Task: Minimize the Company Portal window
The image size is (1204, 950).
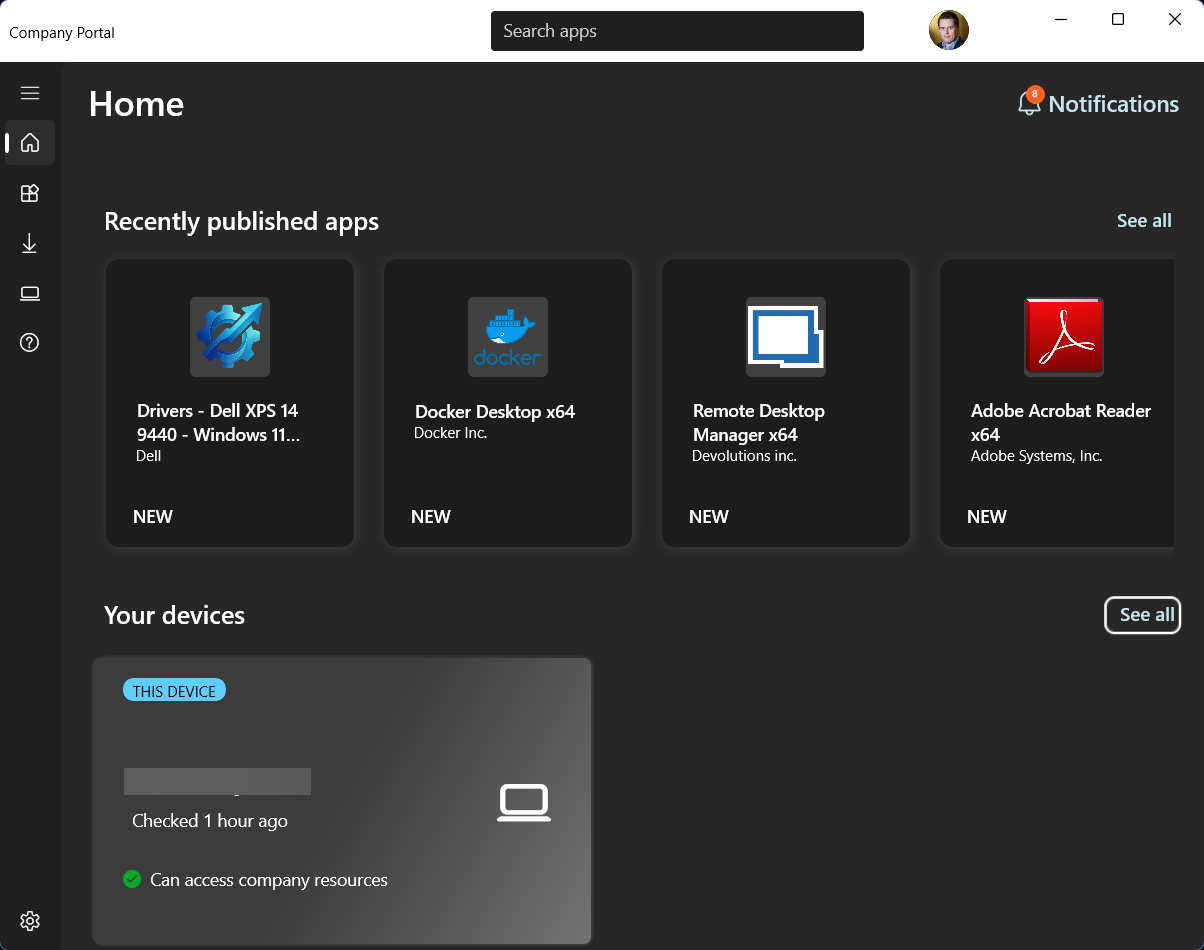Action: click(1061, 20)
